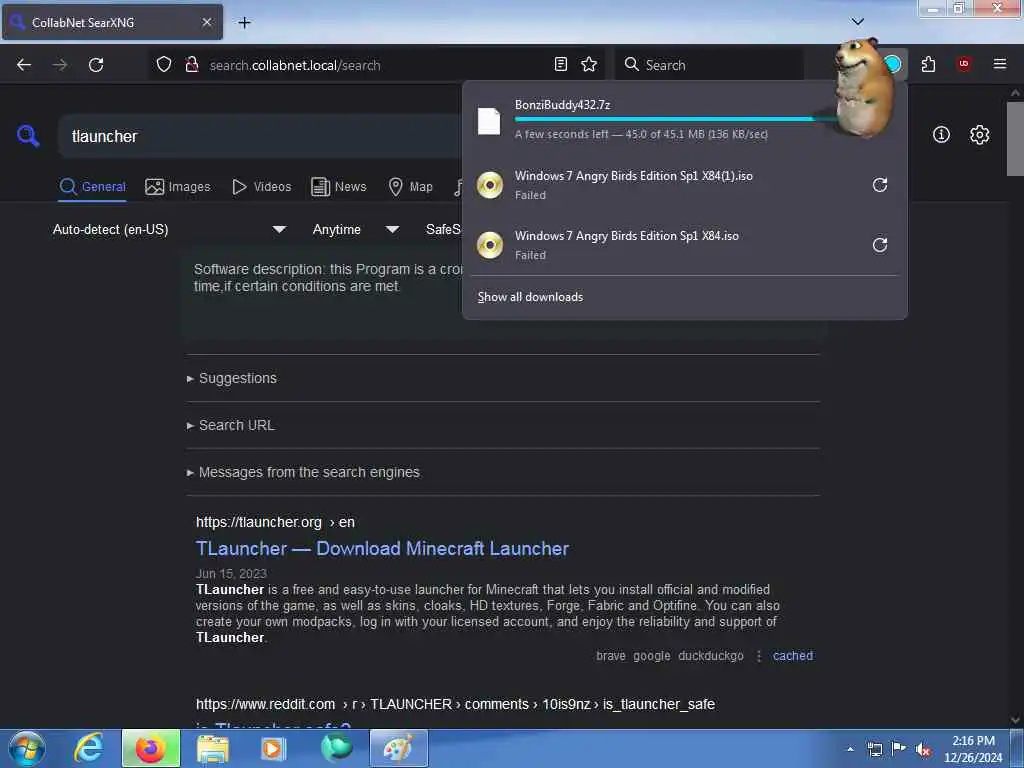Image resolution: width=1024 pixels, height=768 pixels.
Task: Click the taskbar clock 2:16 PM
Action: pos(973,749)
